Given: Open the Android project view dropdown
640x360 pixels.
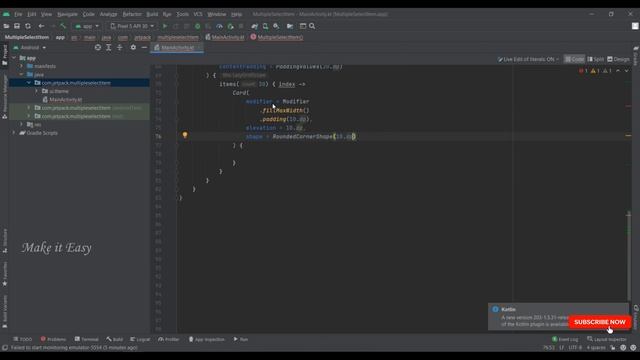Looking at the screenshot, I should tap(29, 48).
